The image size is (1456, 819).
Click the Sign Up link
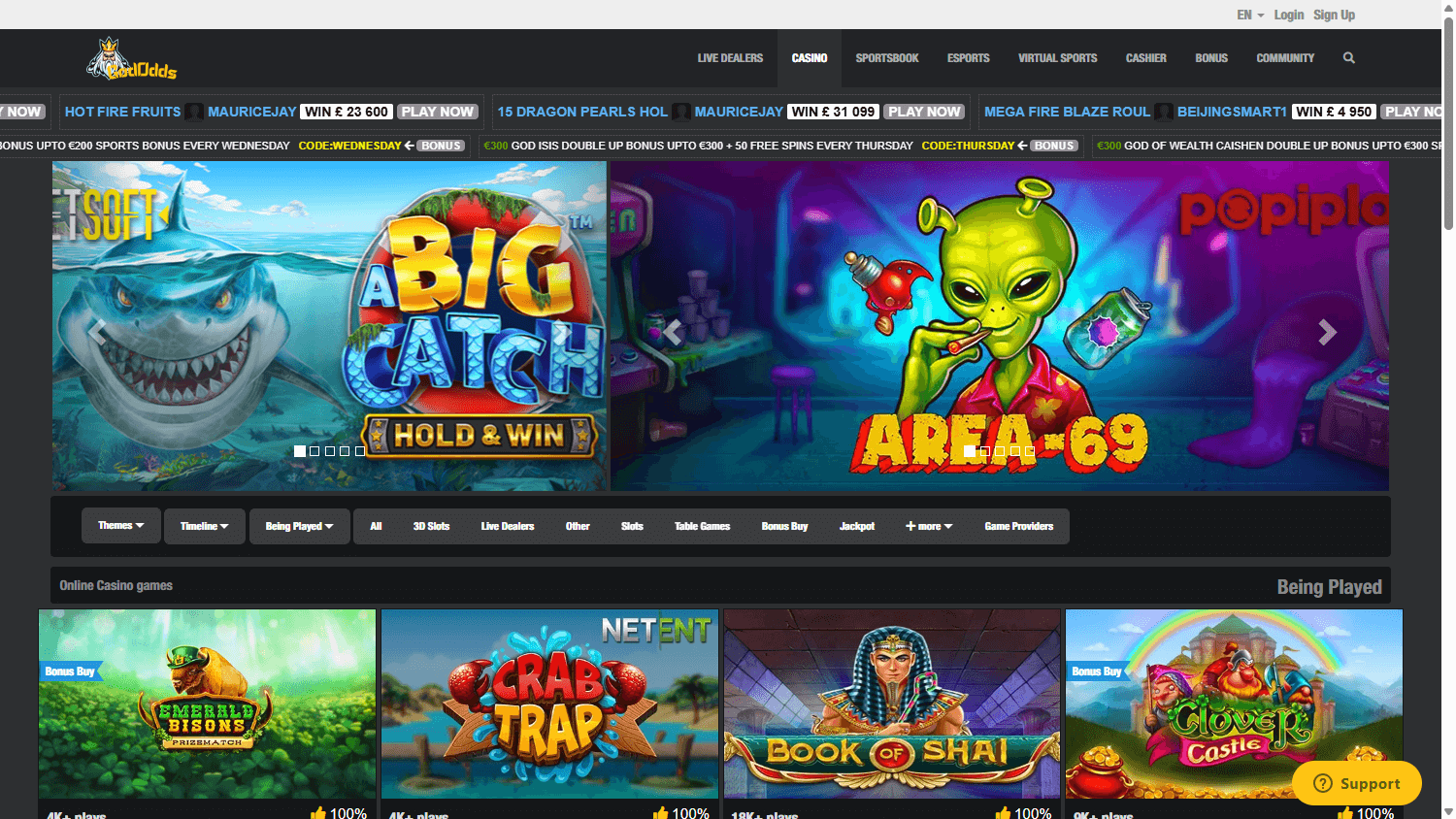coord(1334,15)
